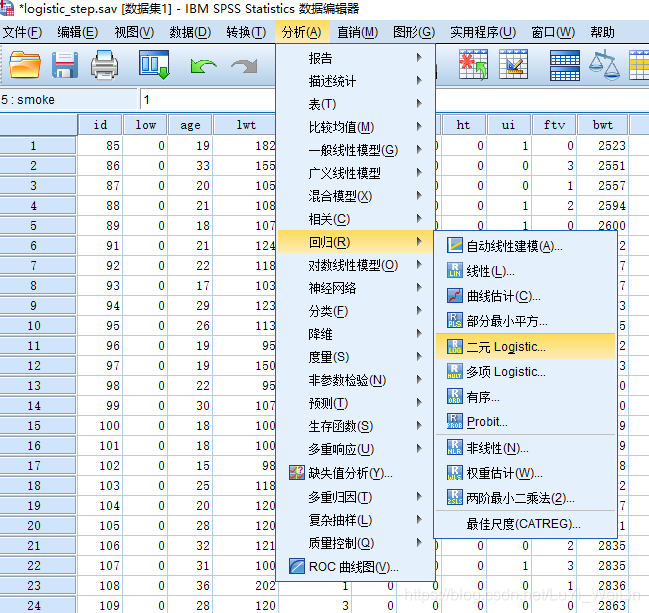Click the PROB probit icon
This screenshot has width=649, height=613.
454,421
